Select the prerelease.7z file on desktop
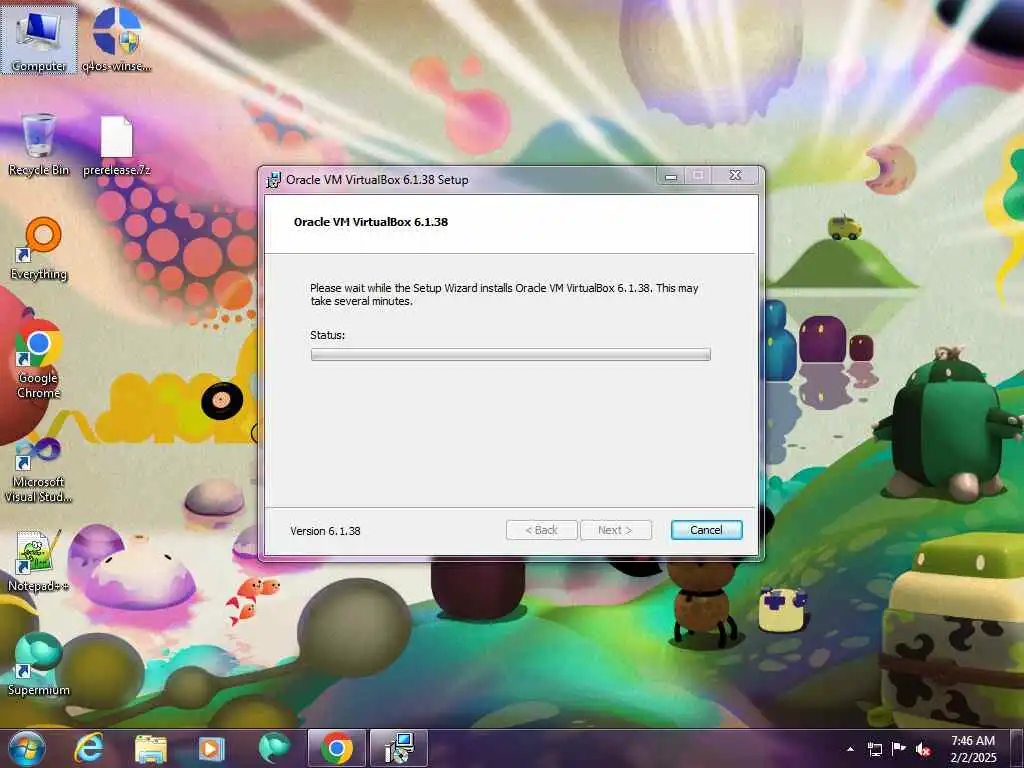 [116, 144]
